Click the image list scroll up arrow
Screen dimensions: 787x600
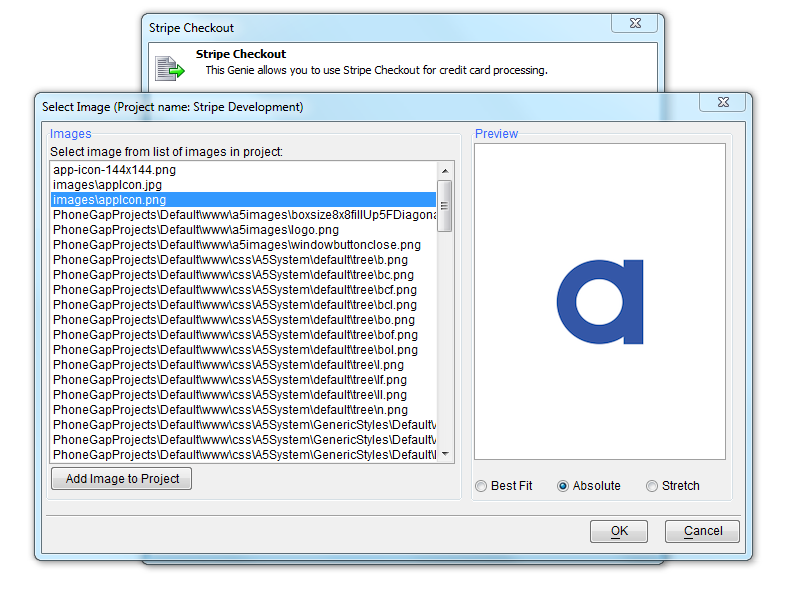[x=445, y=171]
